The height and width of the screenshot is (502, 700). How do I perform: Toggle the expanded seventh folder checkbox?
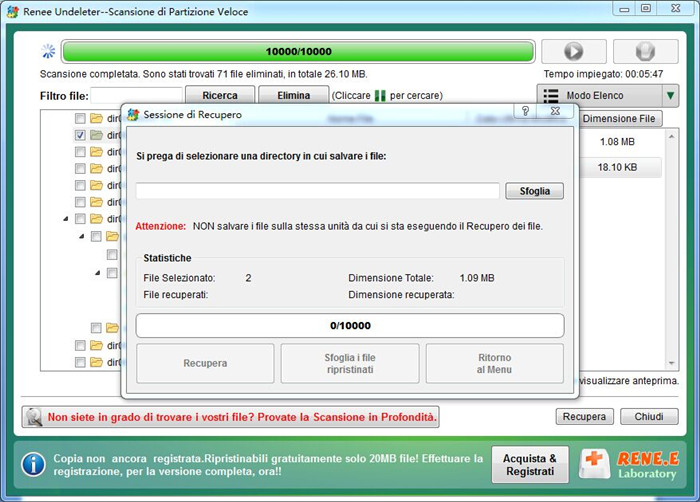tap(80, 219)
